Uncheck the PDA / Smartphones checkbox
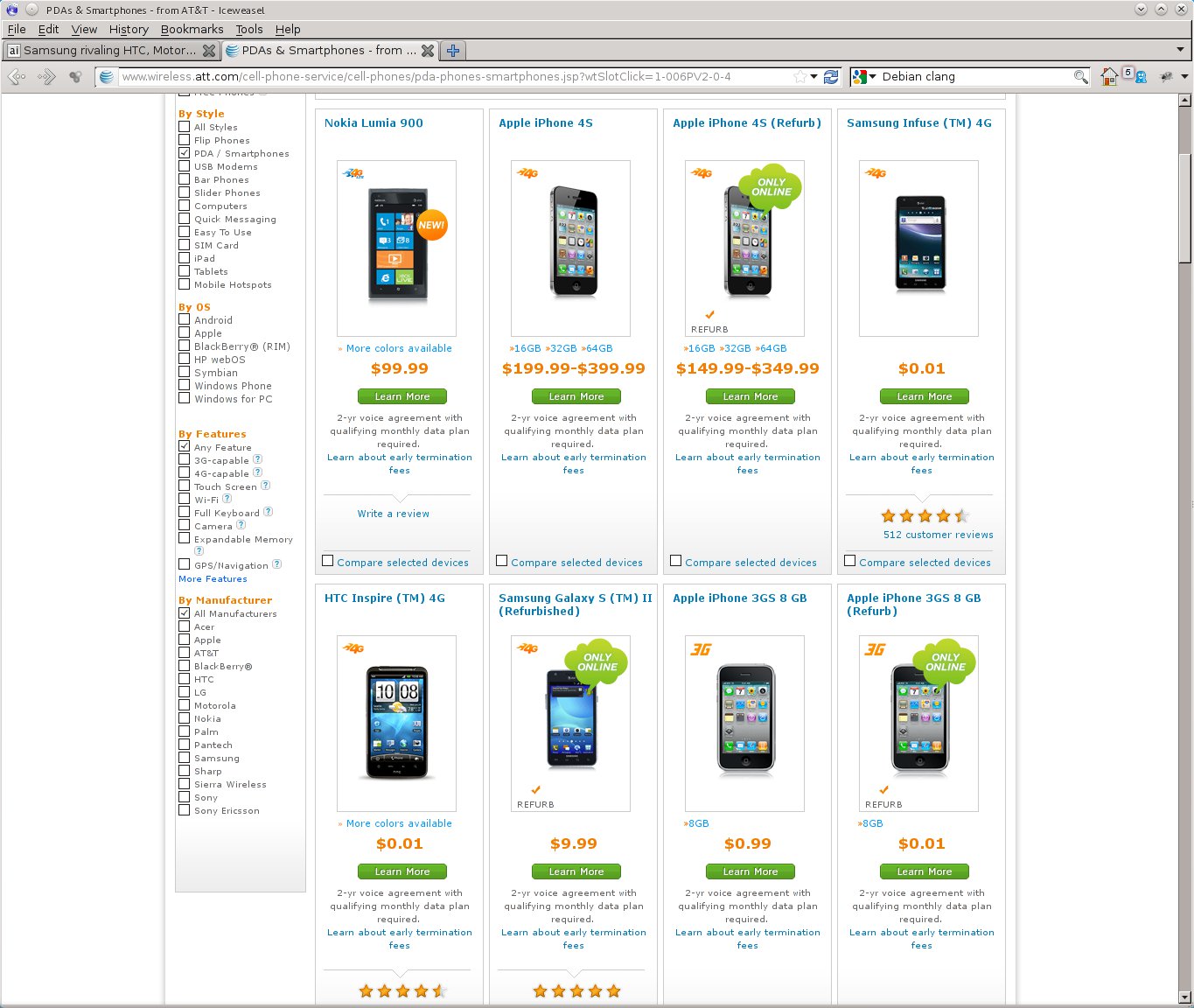1194x1008 pixels. (x=184, y=153)
